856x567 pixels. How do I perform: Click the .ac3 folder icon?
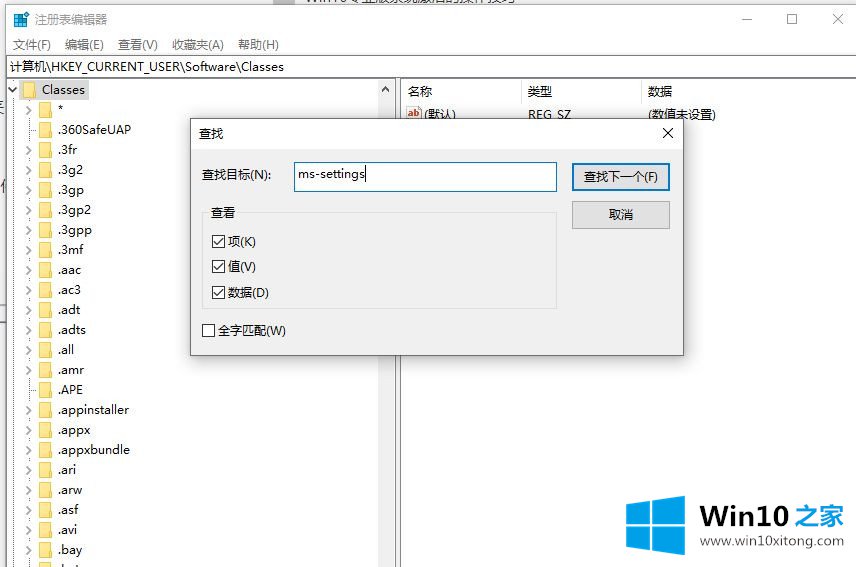tap(45, 290)
